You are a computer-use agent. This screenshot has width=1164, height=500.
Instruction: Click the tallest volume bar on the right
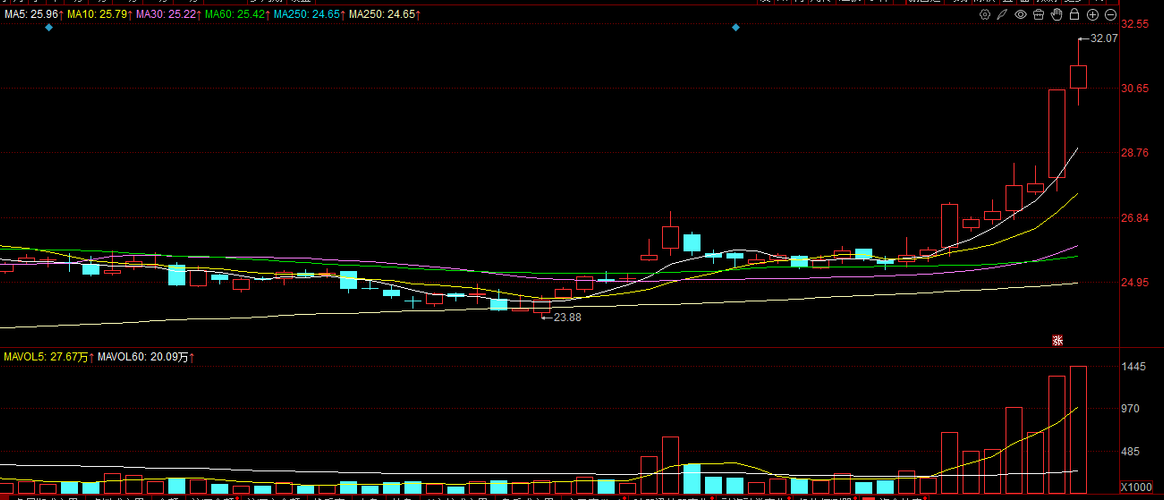tap(1078, 430)
